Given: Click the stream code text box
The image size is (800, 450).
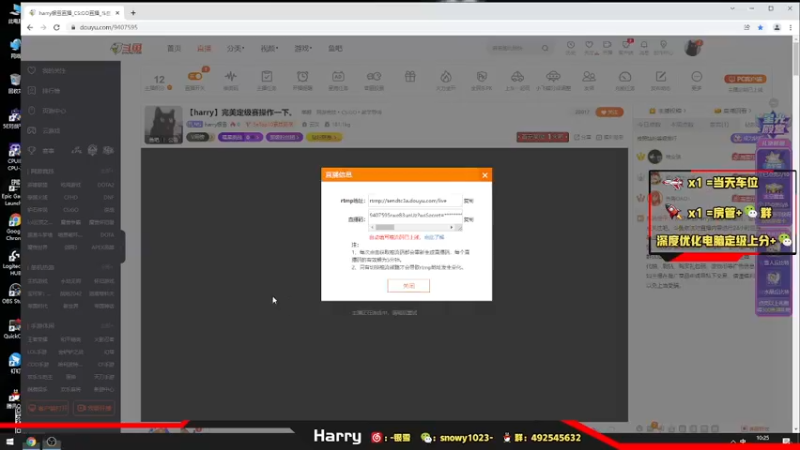Looking at the screenshot, I should pyautogui.click(x=415, y=215).
